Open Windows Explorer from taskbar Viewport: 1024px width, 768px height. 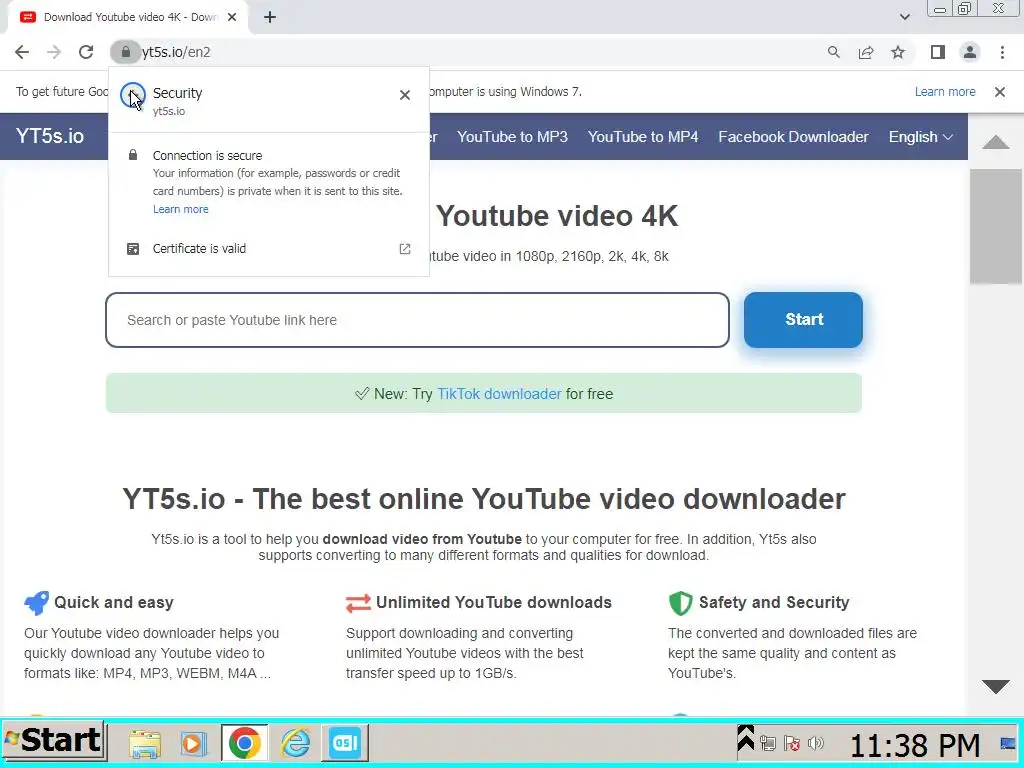tap(144, 743)
